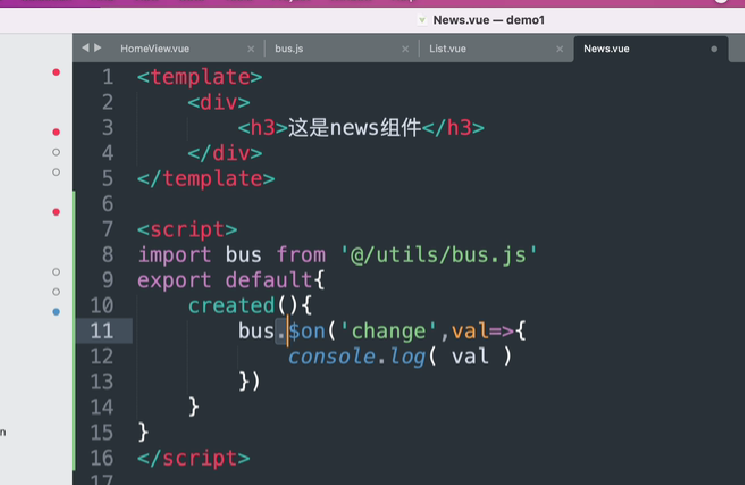Screen dimensions: 745x485
Task: Select the List.vue tab
Action: point(447,48)
